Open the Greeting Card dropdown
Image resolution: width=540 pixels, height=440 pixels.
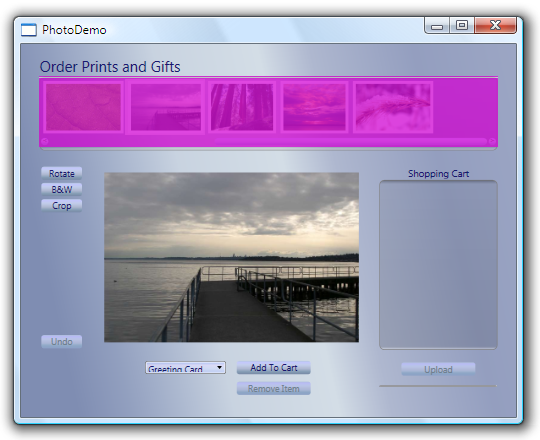click(x=185, y=368)
